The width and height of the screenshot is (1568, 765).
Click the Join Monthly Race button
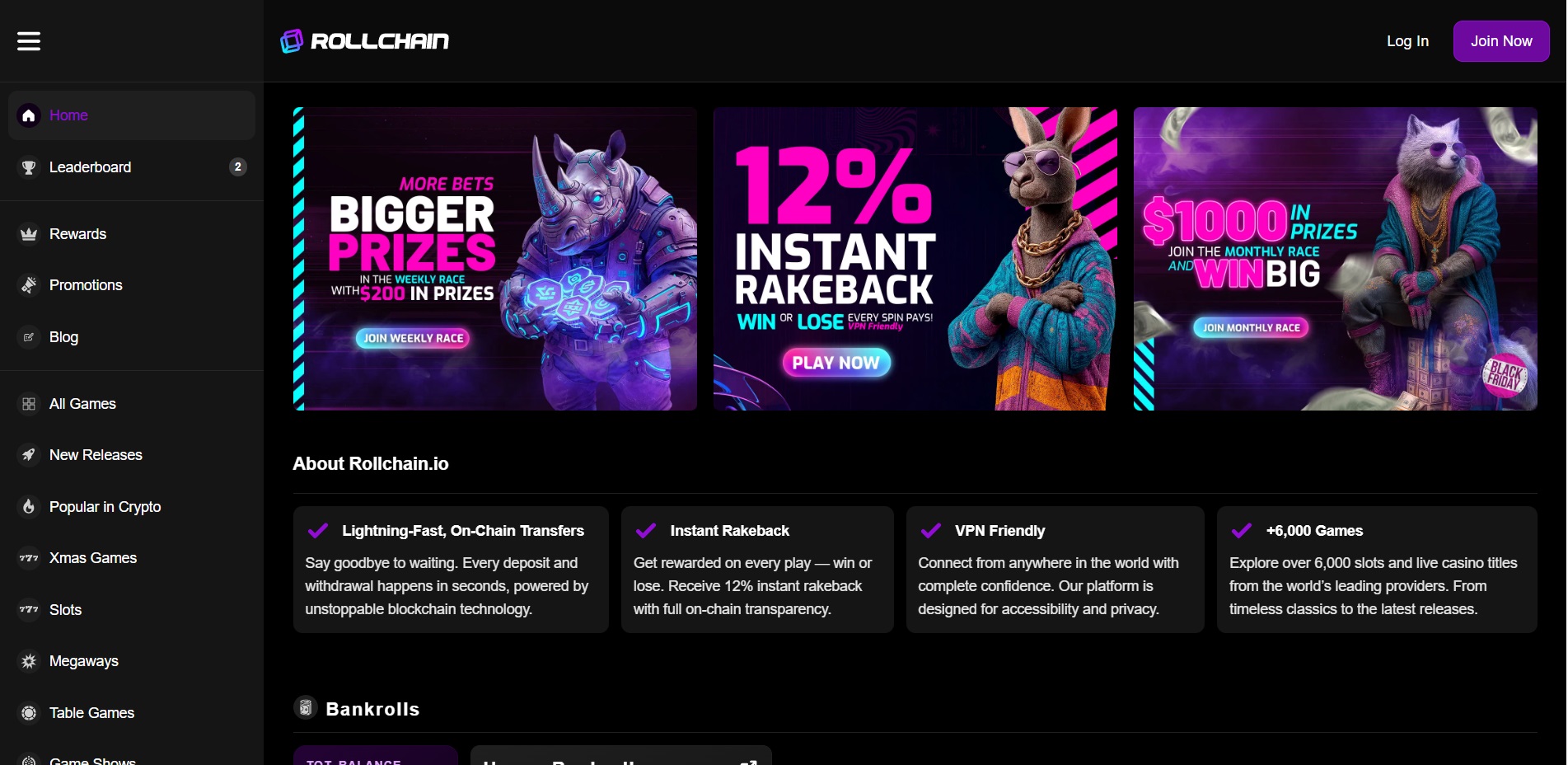(x=1251, y=327)
